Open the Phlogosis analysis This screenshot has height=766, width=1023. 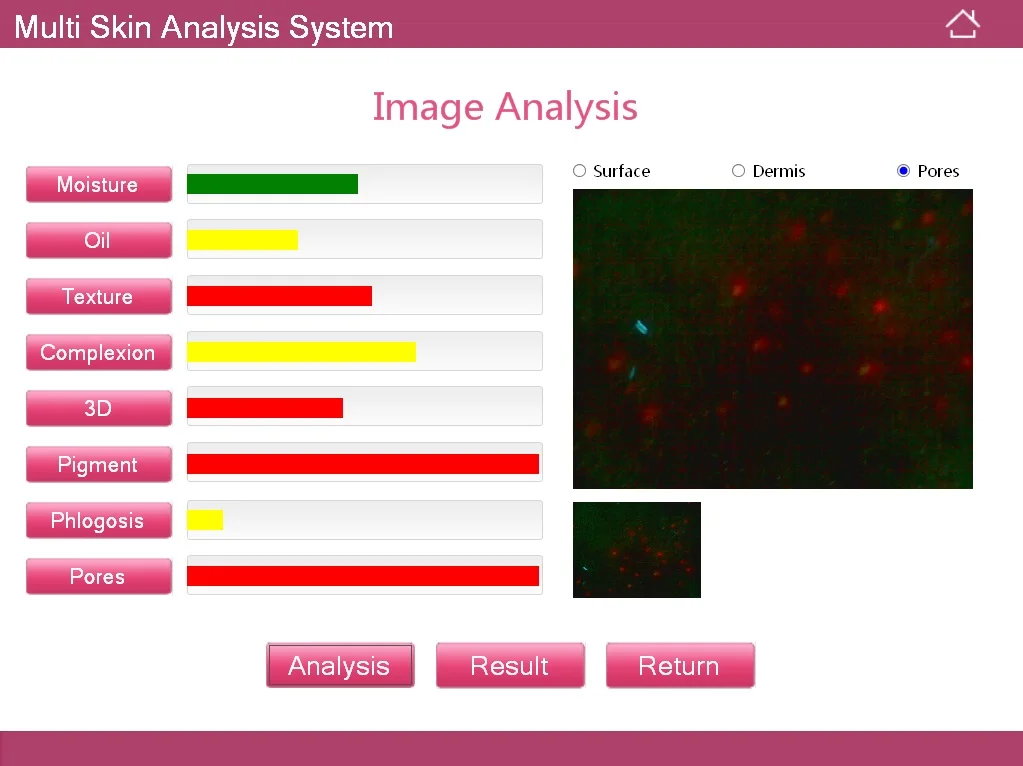(99, 521)
